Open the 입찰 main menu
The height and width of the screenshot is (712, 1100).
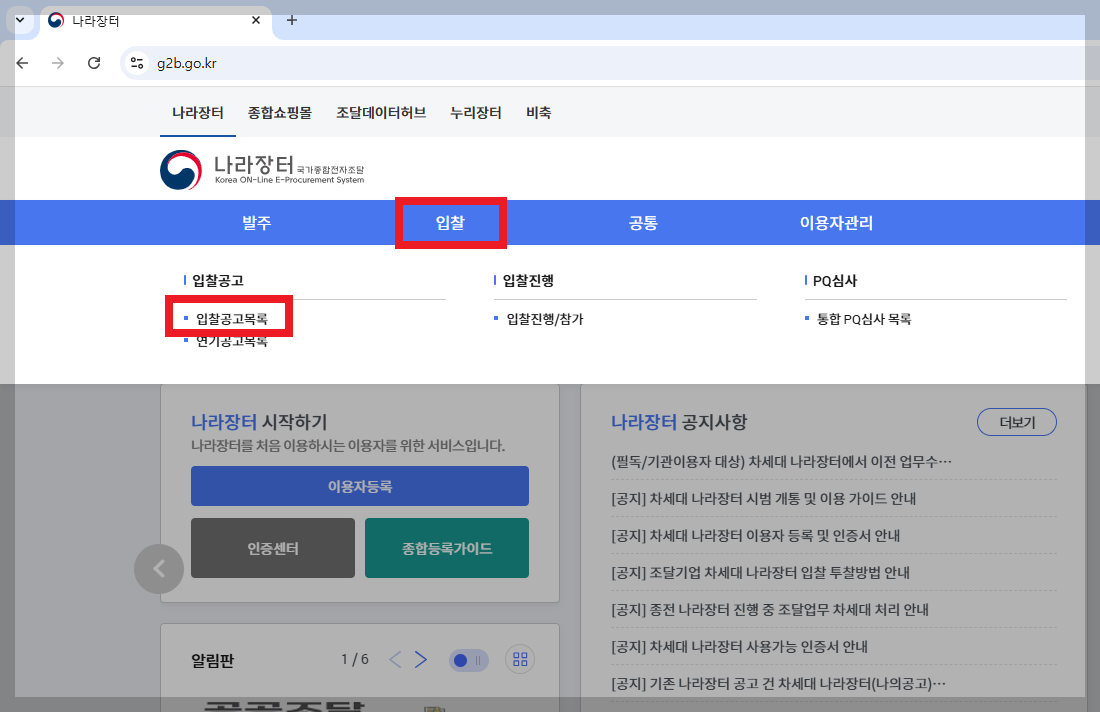(450, 223)
